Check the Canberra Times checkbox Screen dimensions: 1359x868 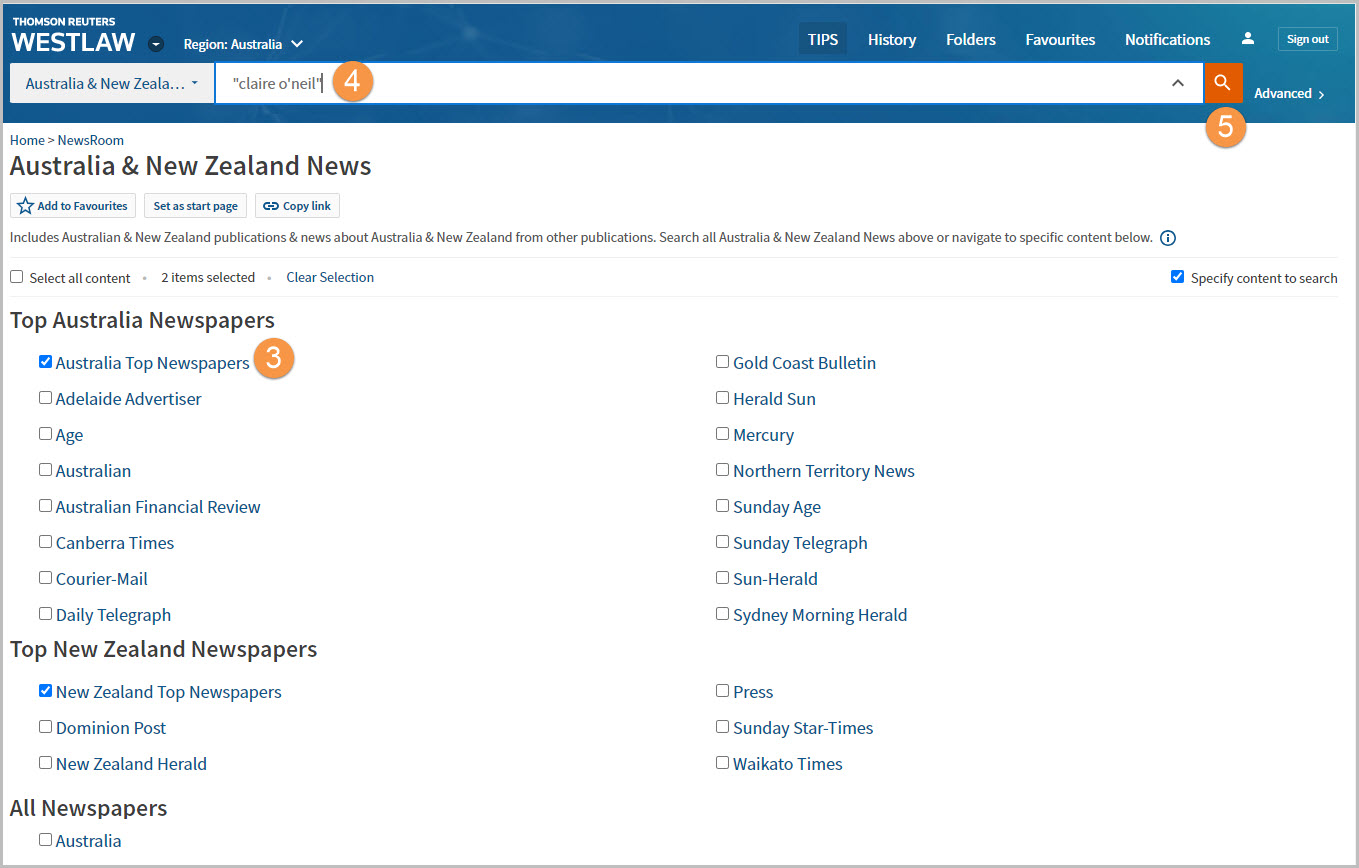(45, 542)
